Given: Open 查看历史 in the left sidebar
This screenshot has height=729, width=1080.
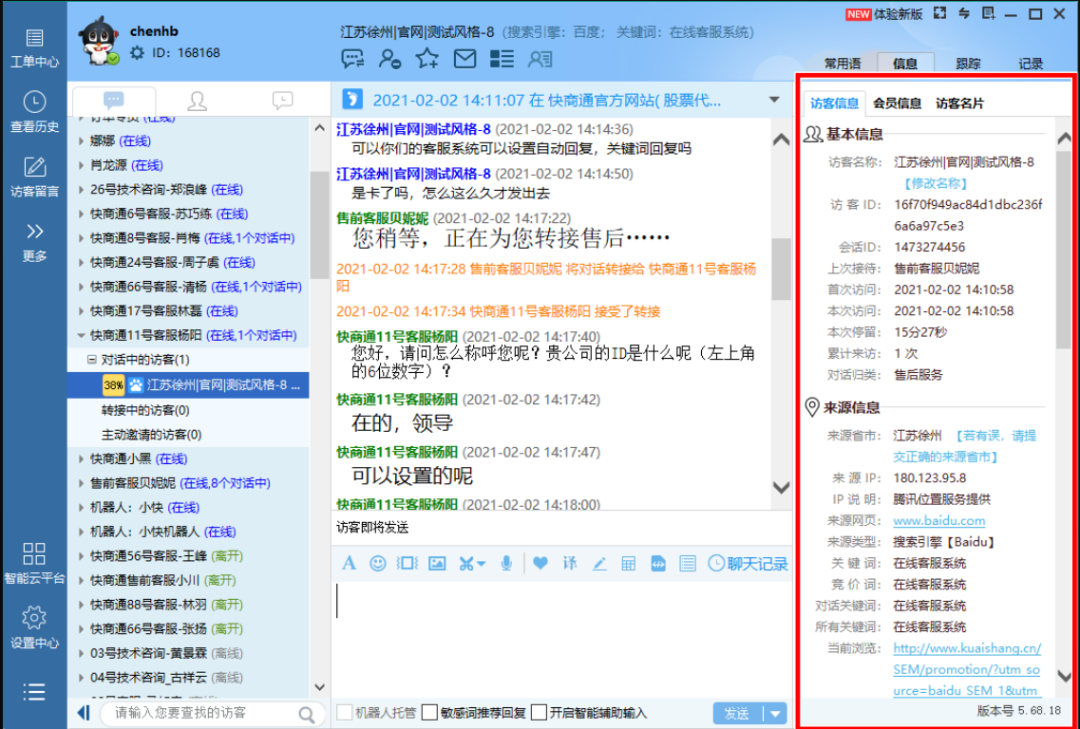Looking at the screenshot, I should coord(34,111).
